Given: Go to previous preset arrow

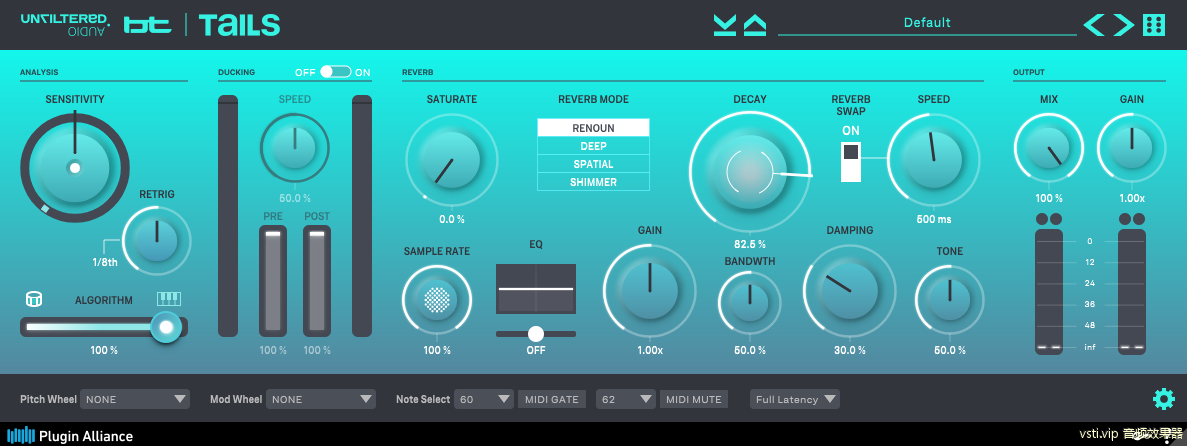Looking at the screenshot, I should [x=1094, y=25].
